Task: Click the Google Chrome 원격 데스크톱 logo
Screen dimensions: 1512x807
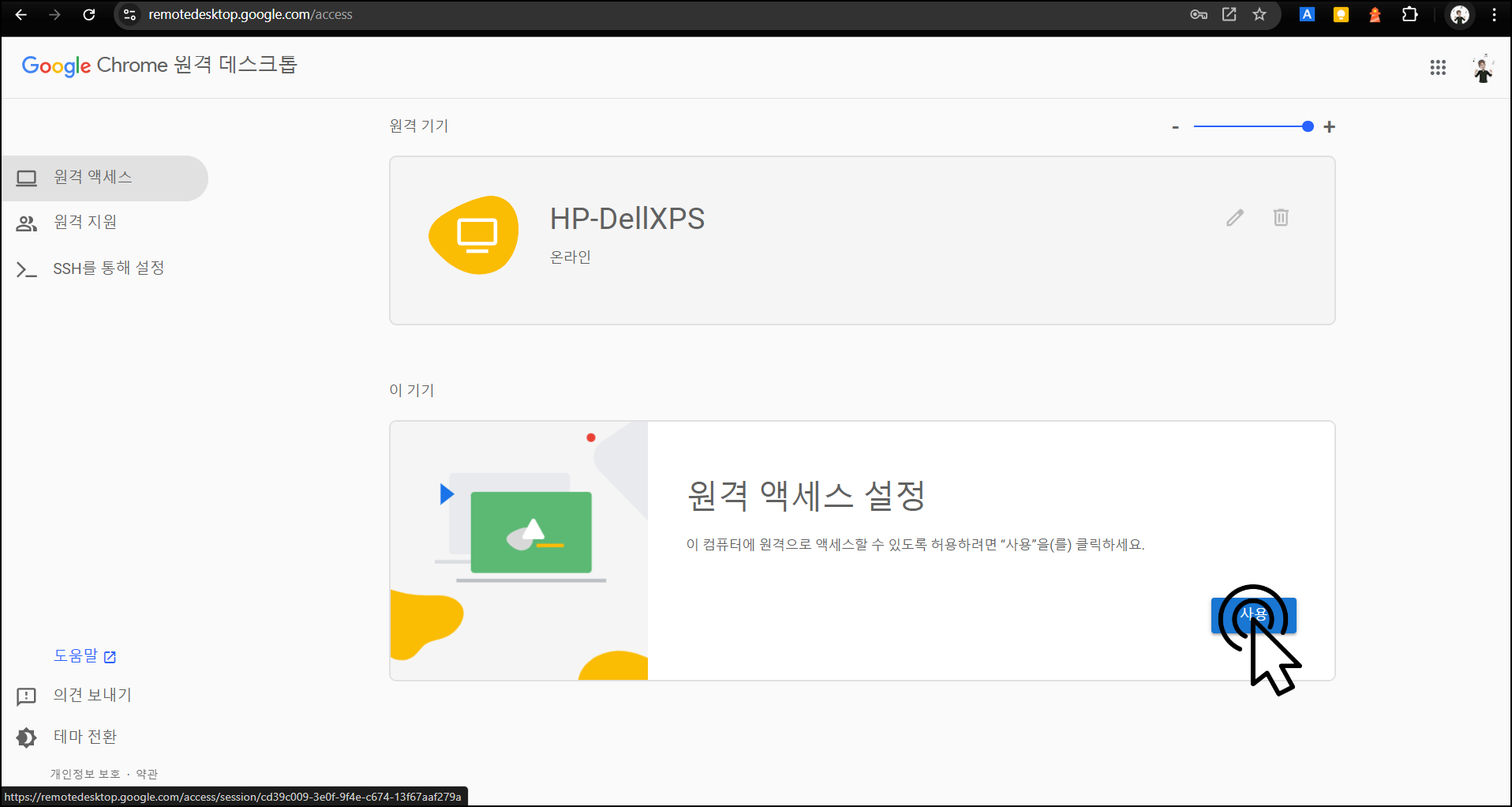Action: (159, 65)
